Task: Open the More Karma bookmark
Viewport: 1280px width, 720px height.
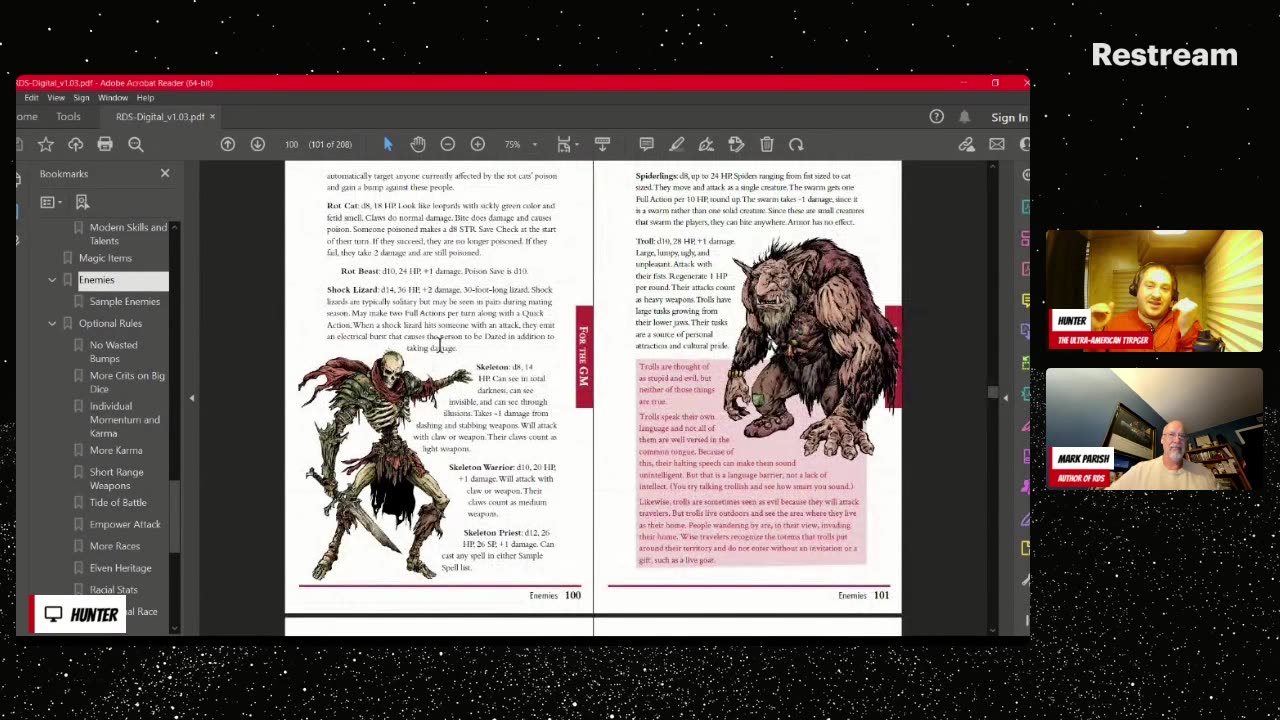Action: (116, 450)
